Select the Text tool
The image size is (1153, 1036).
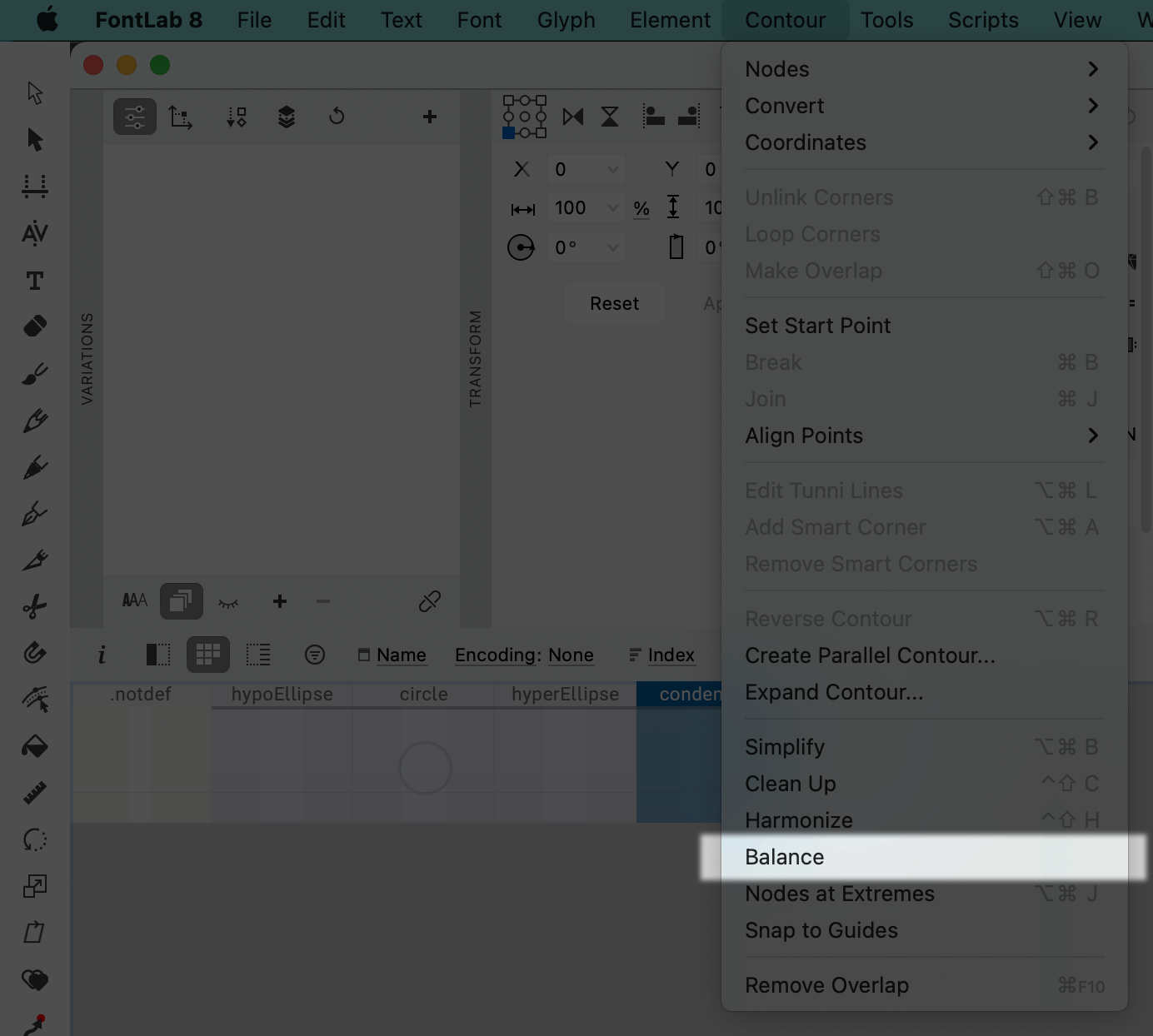click(35, 281)
